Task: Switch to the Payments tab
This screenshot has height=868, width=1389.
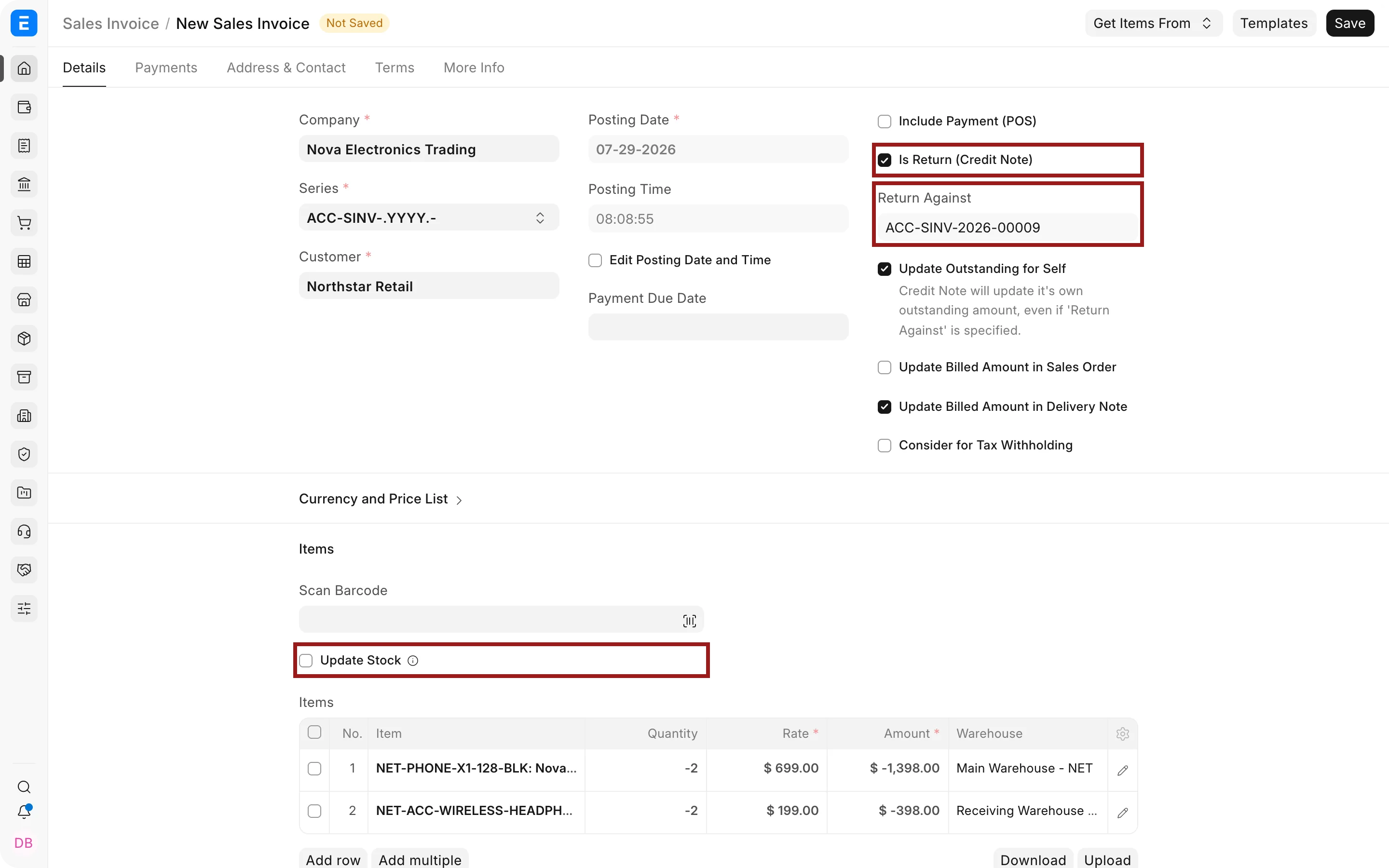Action: point(166,68)
